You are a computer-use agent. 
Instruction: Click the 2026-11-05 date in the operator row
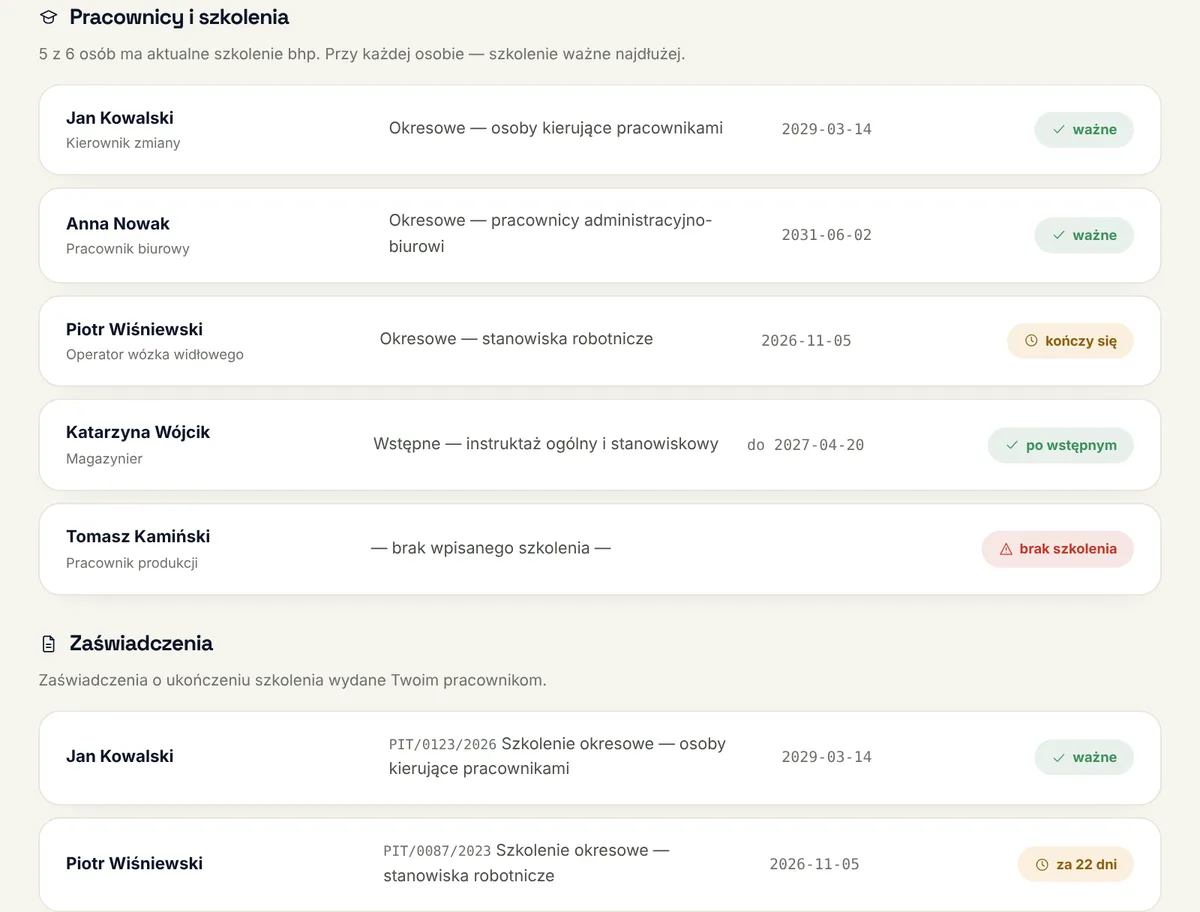(806, 341)
